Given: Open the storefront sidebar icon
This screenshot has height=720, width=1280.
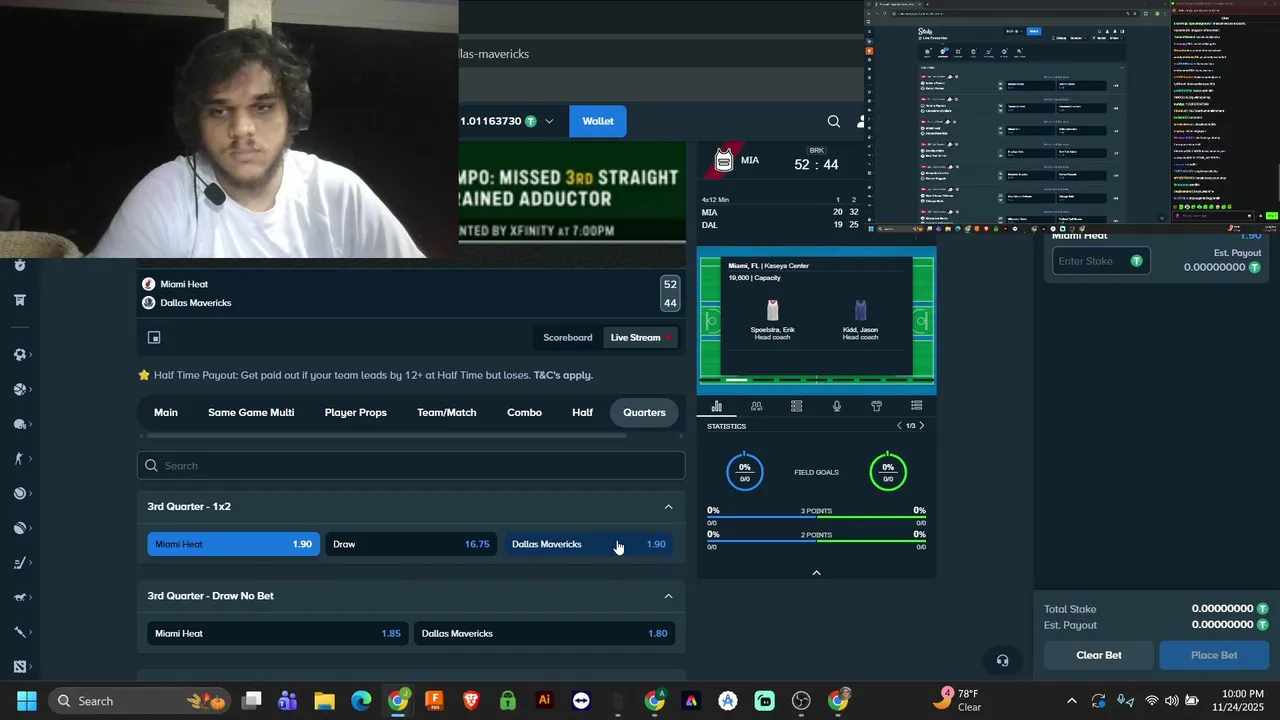Looking at the screenshot, I should pos(20,300).
